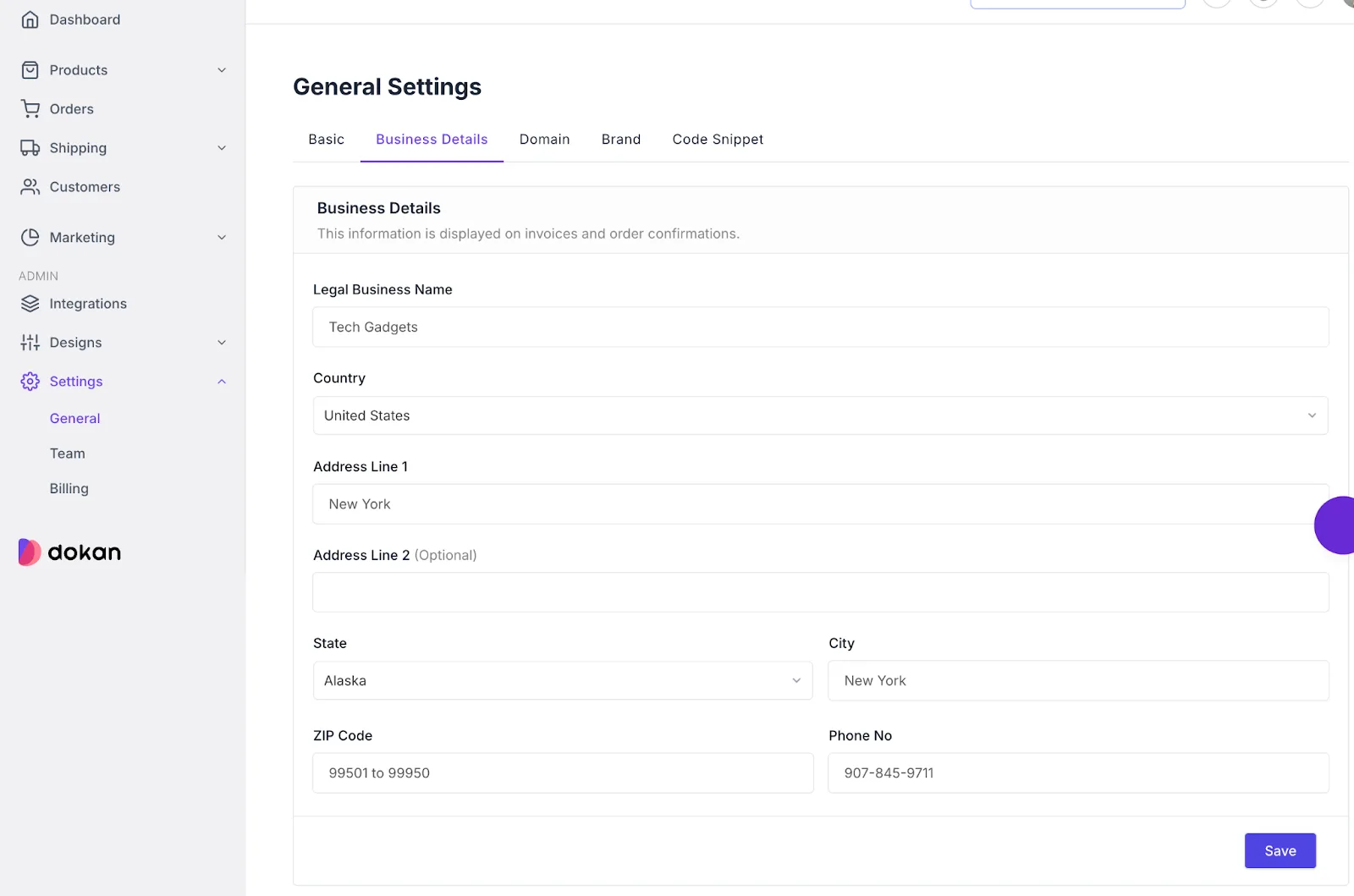Click the Shipping truck icon
1354x896 pixels.
tap(30, 148)
